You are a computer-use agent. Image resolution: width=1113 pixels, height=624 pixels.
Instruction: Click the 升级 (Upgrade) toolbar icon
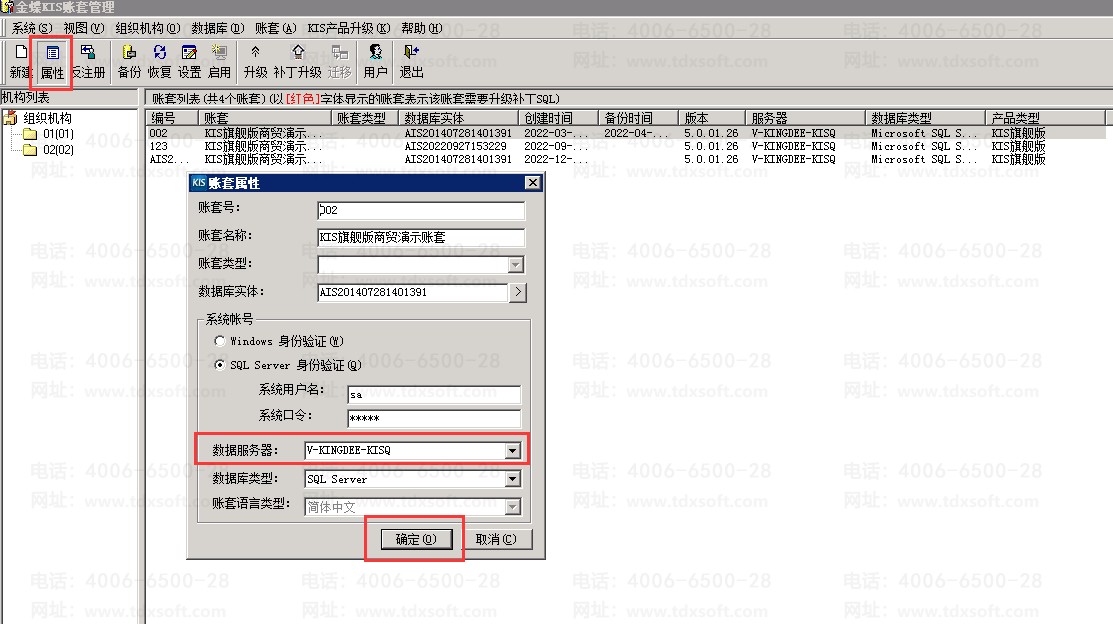tap(256, 60)
